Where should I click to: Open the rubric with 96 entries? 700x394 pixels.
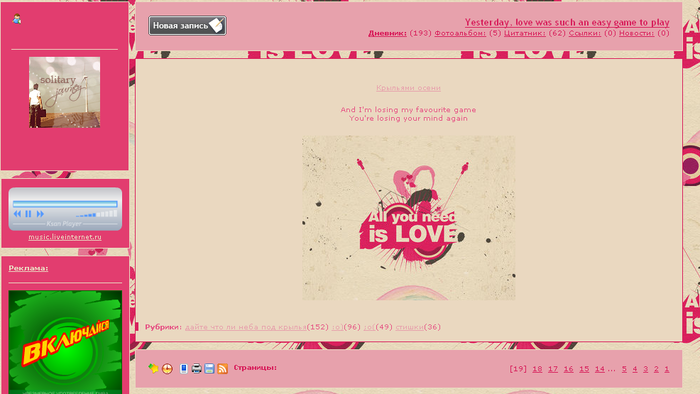point(337,327)
